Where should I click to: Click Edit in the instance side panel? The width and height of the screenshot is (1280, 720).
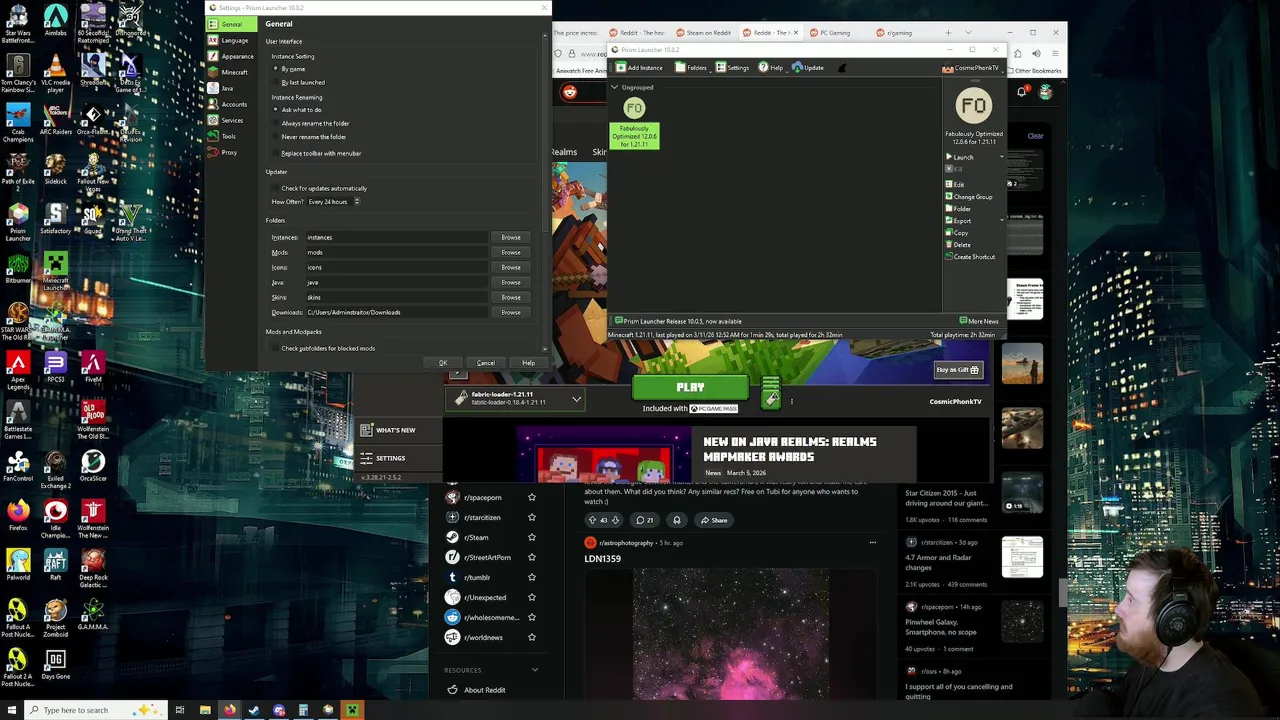[955, 185]
